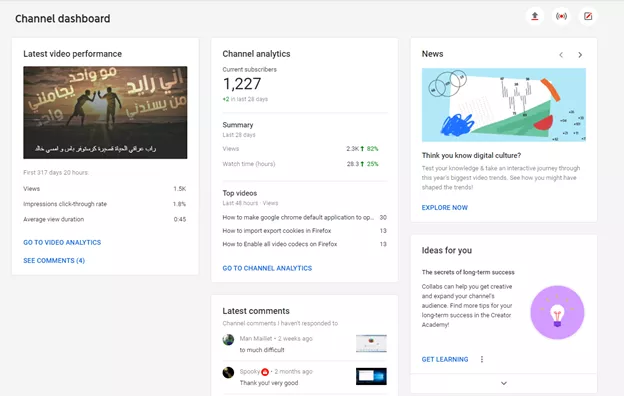624x396 pixels.
Task: Open SEE COMMENTS (4) link
Action: point(54,261)
